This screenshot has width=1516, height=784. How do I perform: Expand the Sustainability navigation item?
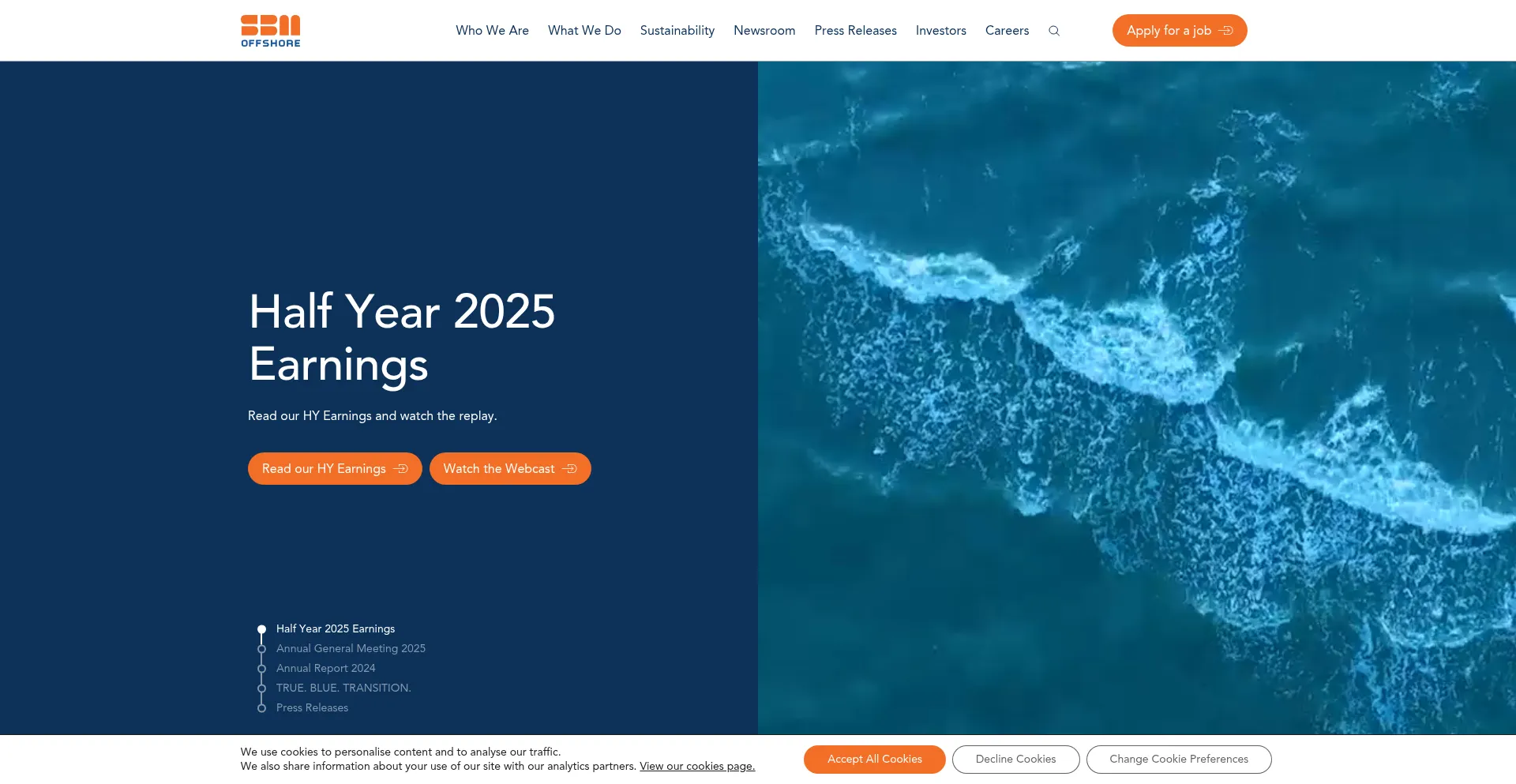(x=677, y=31)
